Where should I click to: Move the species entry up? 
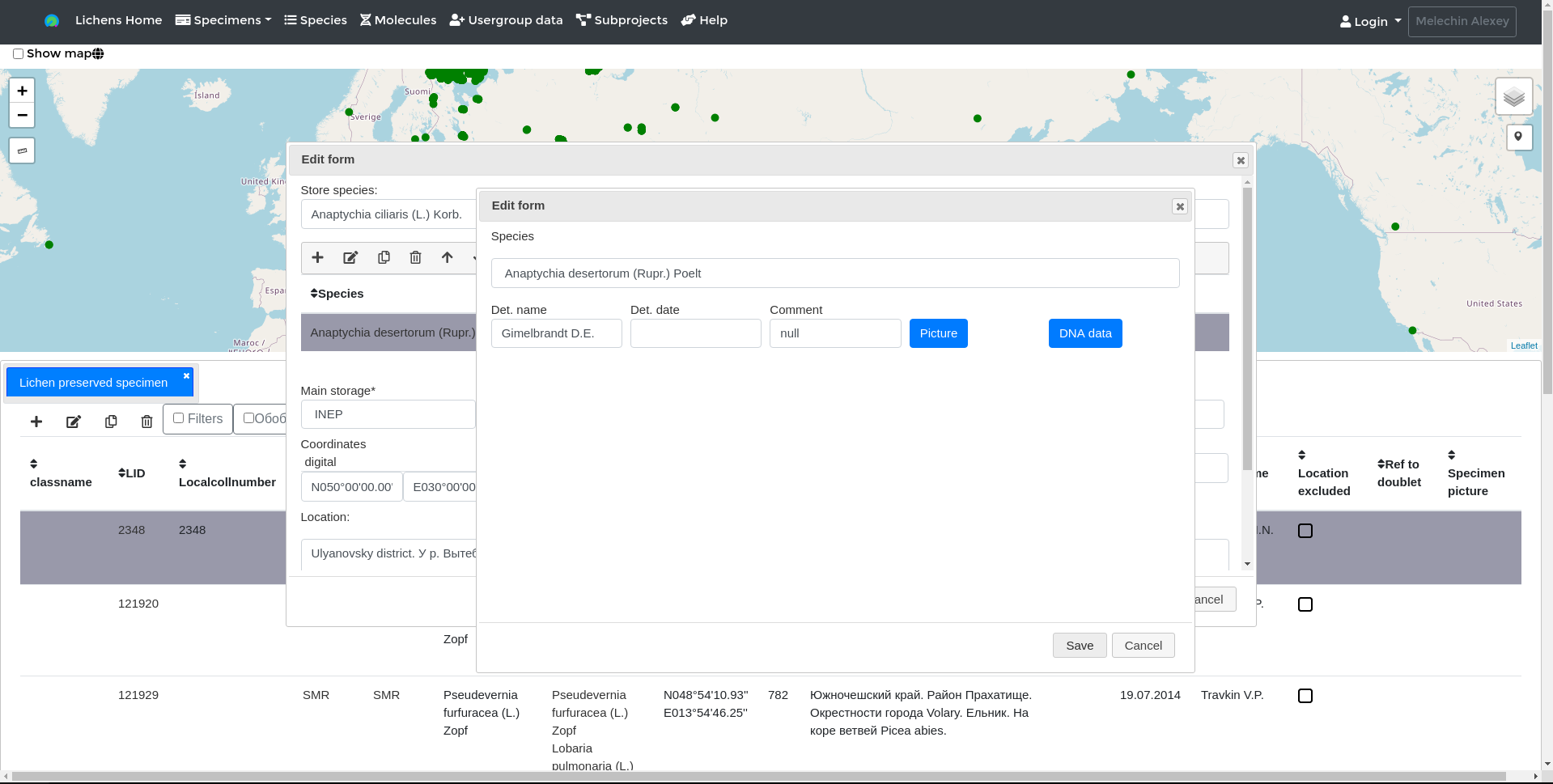click(x=447, y=257)
